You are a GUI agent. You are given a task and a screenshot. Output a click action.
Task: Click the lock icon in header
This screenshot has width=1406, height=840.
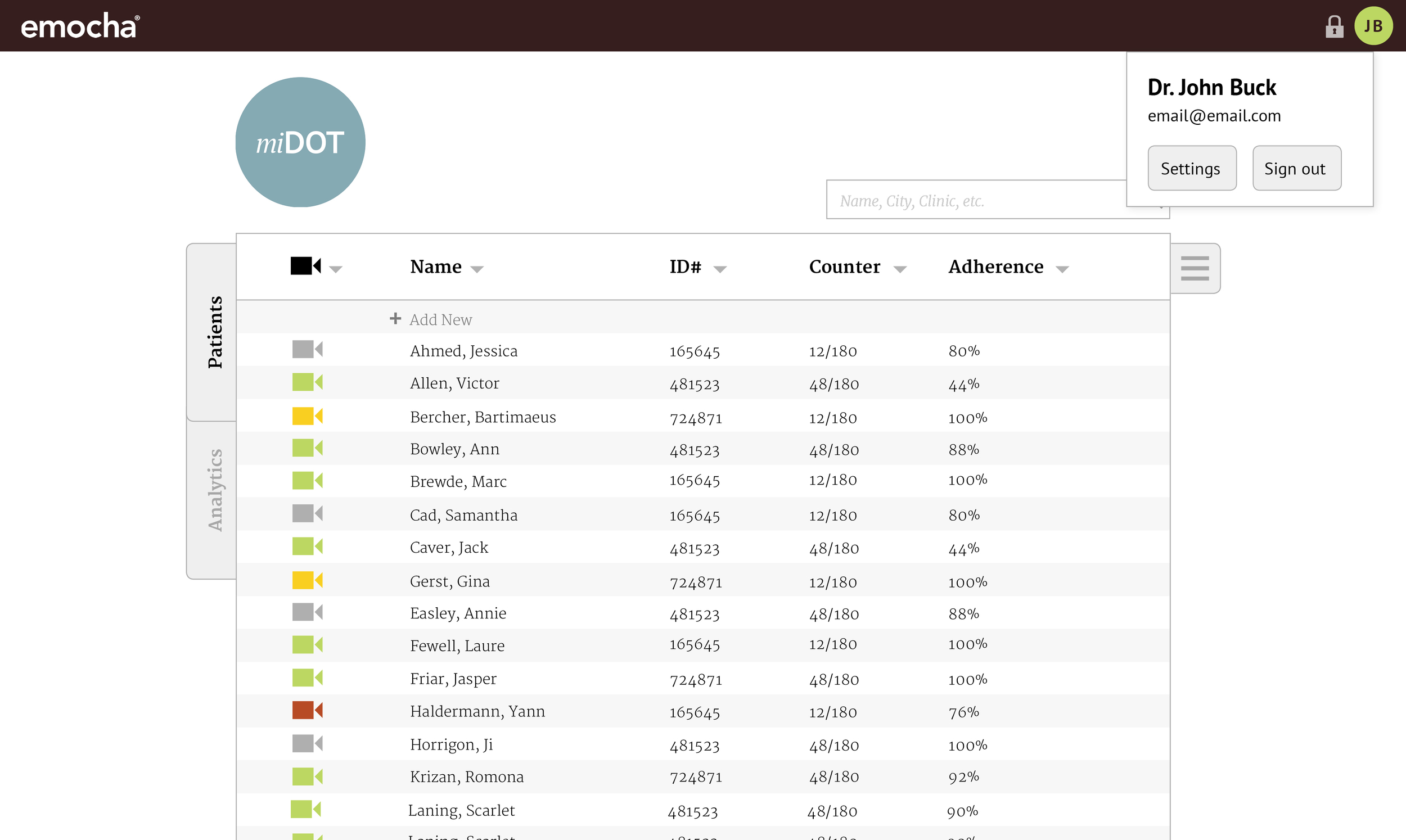[x=1333, y=26]
